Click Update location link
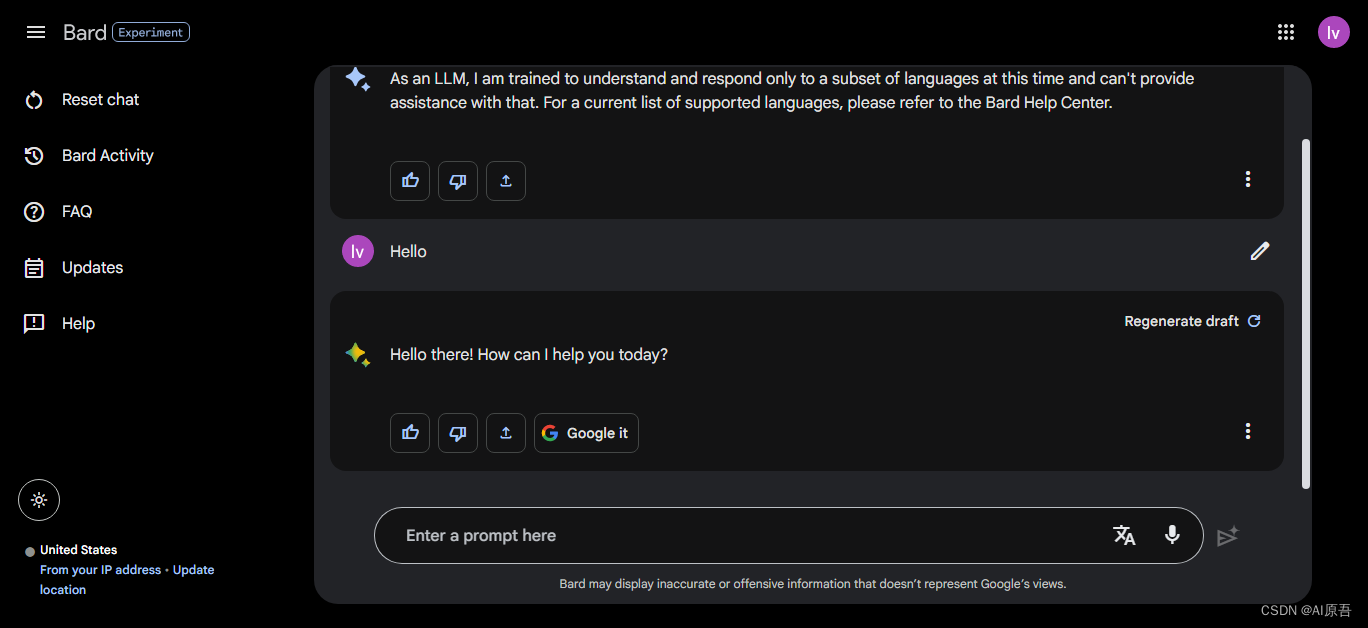Screen dimensions: 1368x628 [x=127, y=580]
